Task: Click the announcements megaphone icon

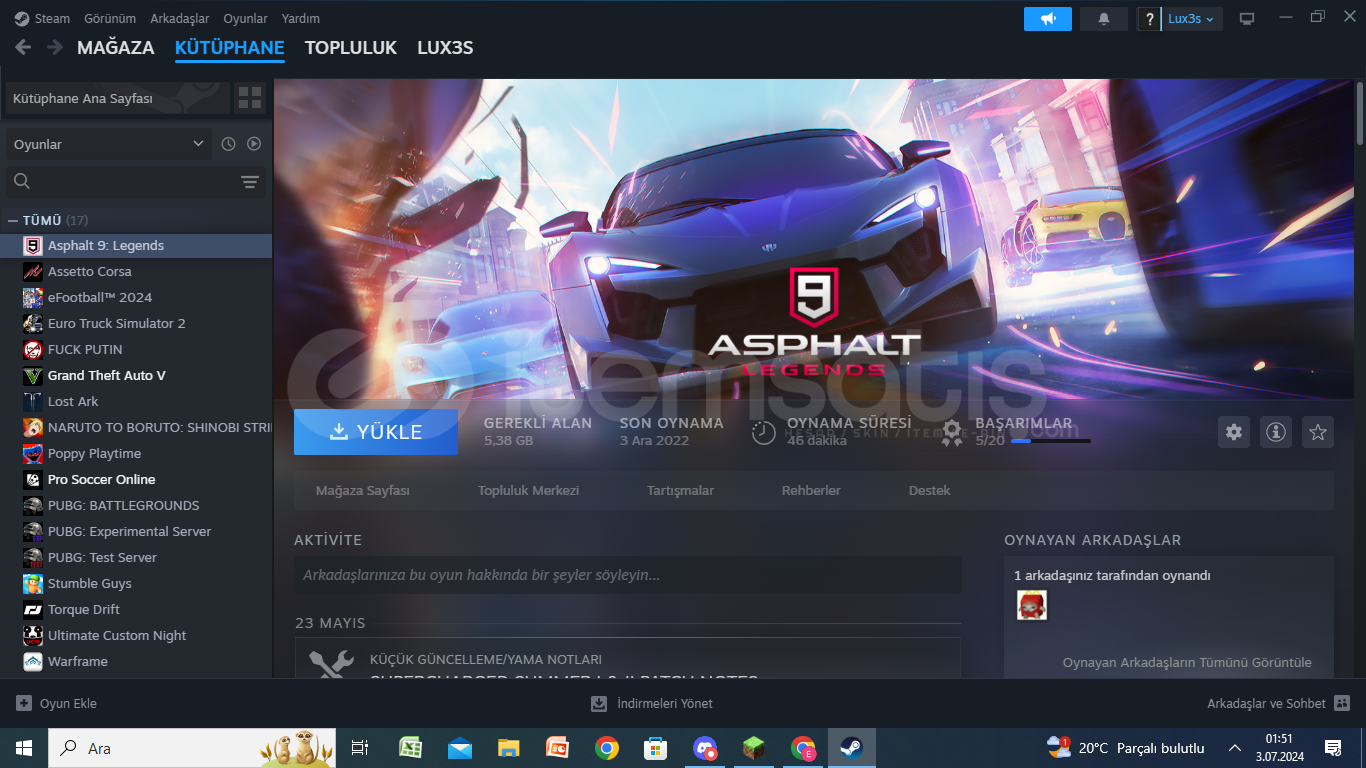Action: click(1047, 19)
